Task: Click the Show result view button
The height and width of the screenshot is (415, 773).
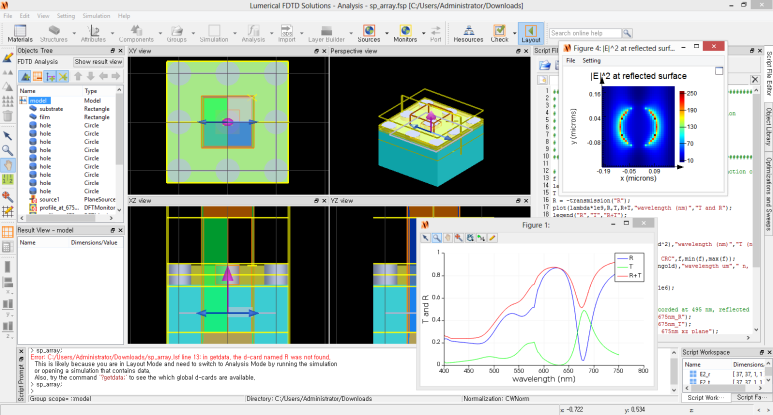Action: [98, 62]
